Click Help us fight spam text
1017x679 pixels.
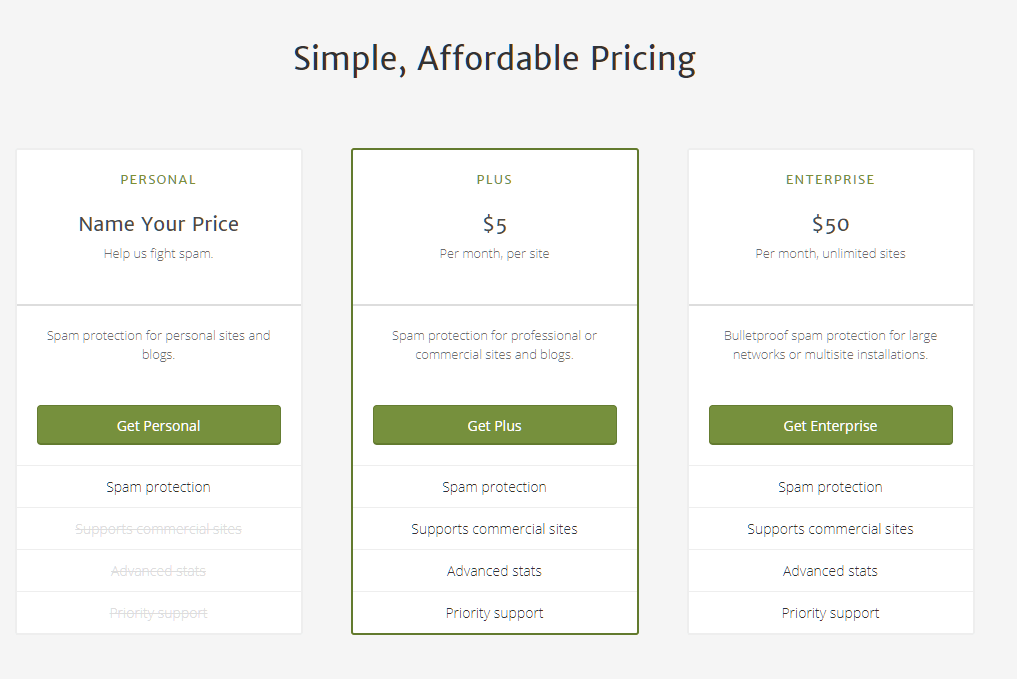(158, 254)
